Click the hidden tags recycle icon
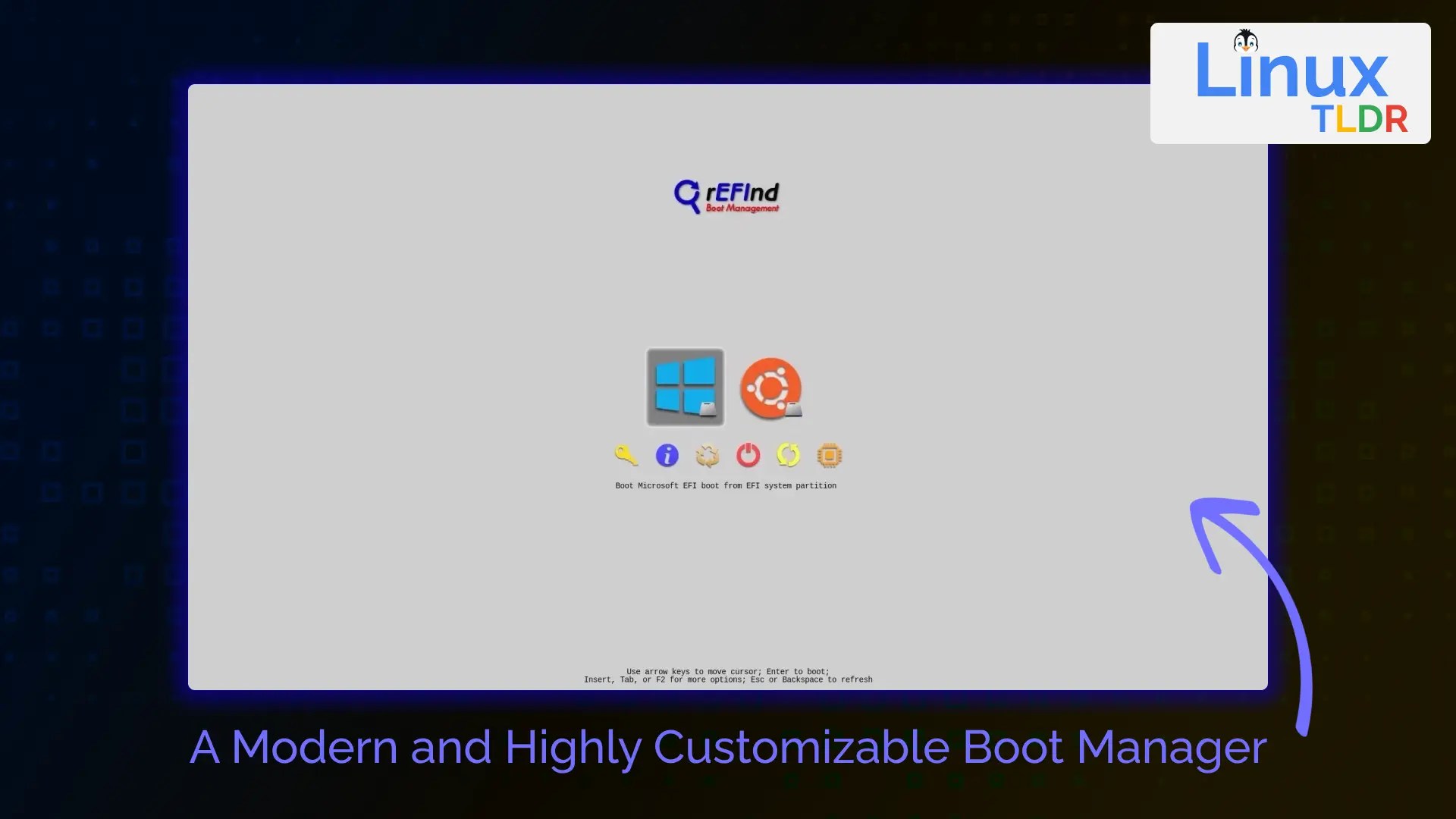Screen dimensions: 1456x819 click(707, 455)
